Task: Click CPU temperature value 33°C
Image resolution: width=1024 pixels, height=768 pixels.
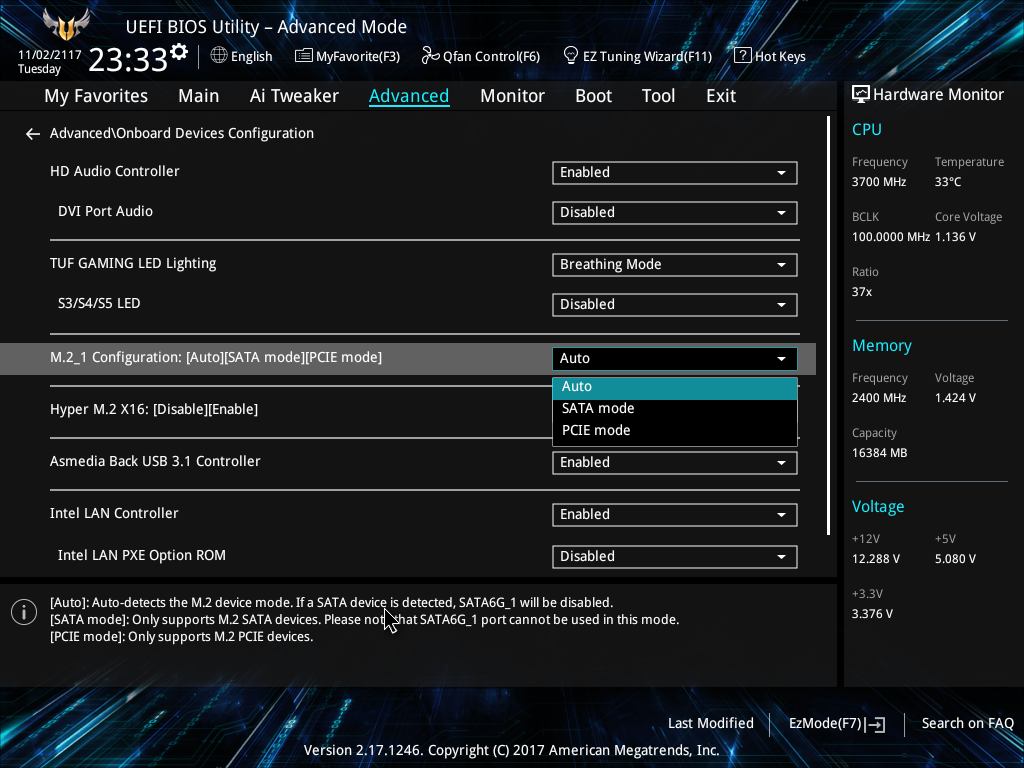Action: pos(948,182)
